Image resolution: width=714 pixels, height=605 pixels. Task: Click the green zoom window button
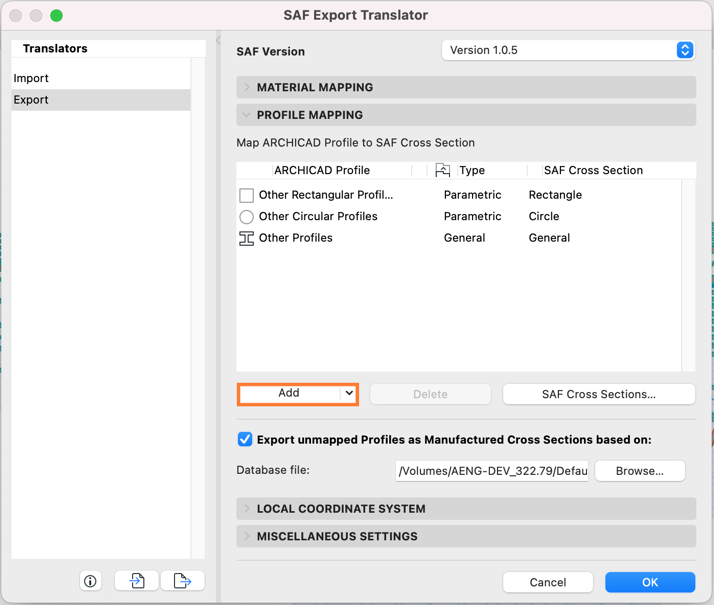56,15
